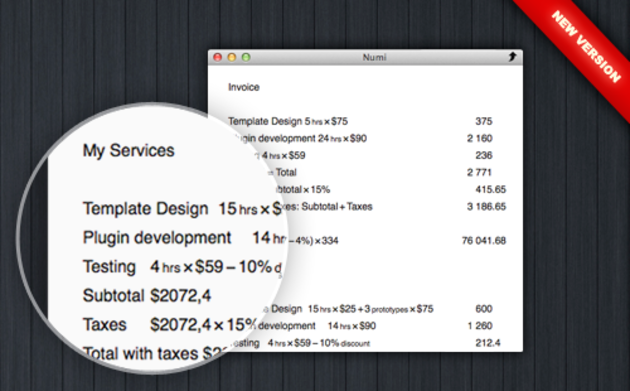630x391 pixels.
Task: Click the red close button of Numi window
Action: (x=217, y=57)
